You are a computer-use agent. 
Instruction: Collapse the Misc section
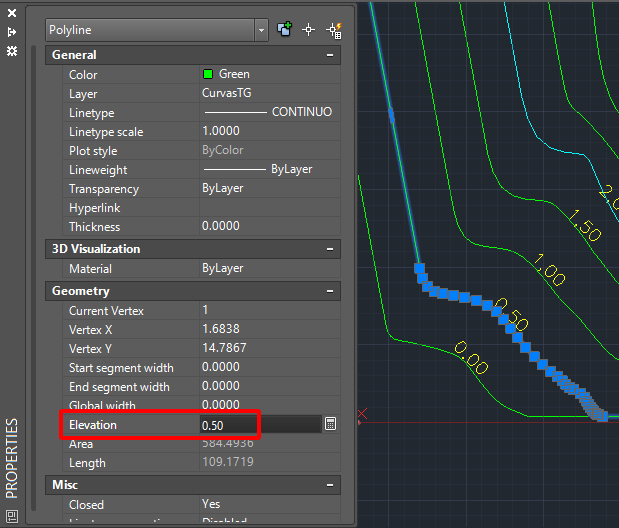coord(330,485)
